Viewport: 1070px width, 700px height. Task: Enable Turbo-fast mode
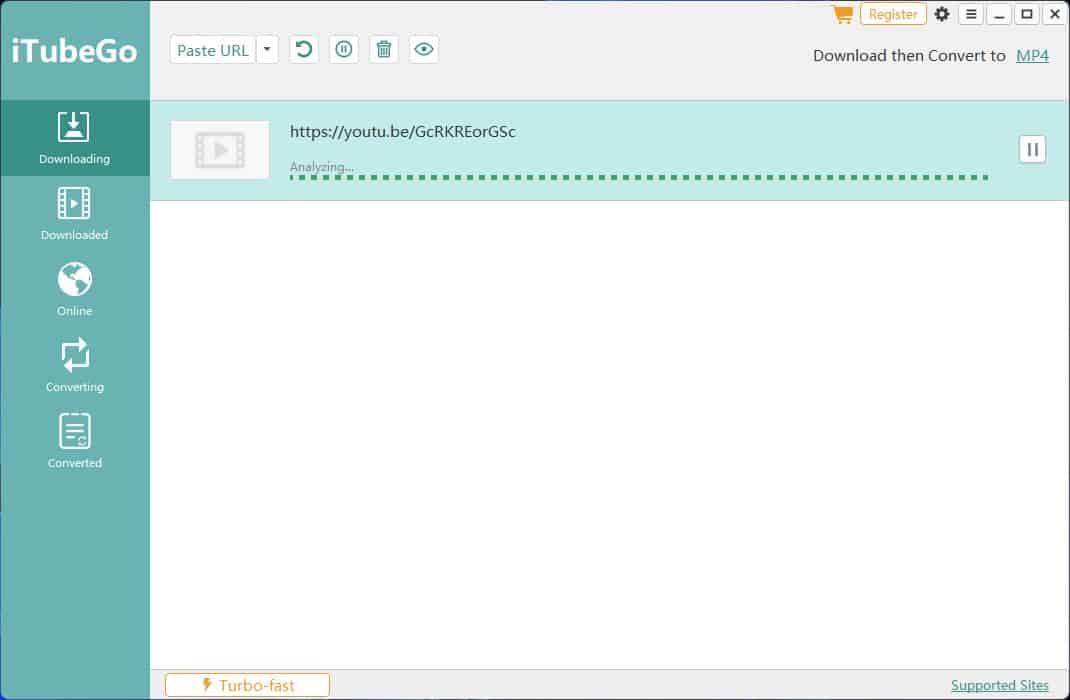click(x=248, y=685)
